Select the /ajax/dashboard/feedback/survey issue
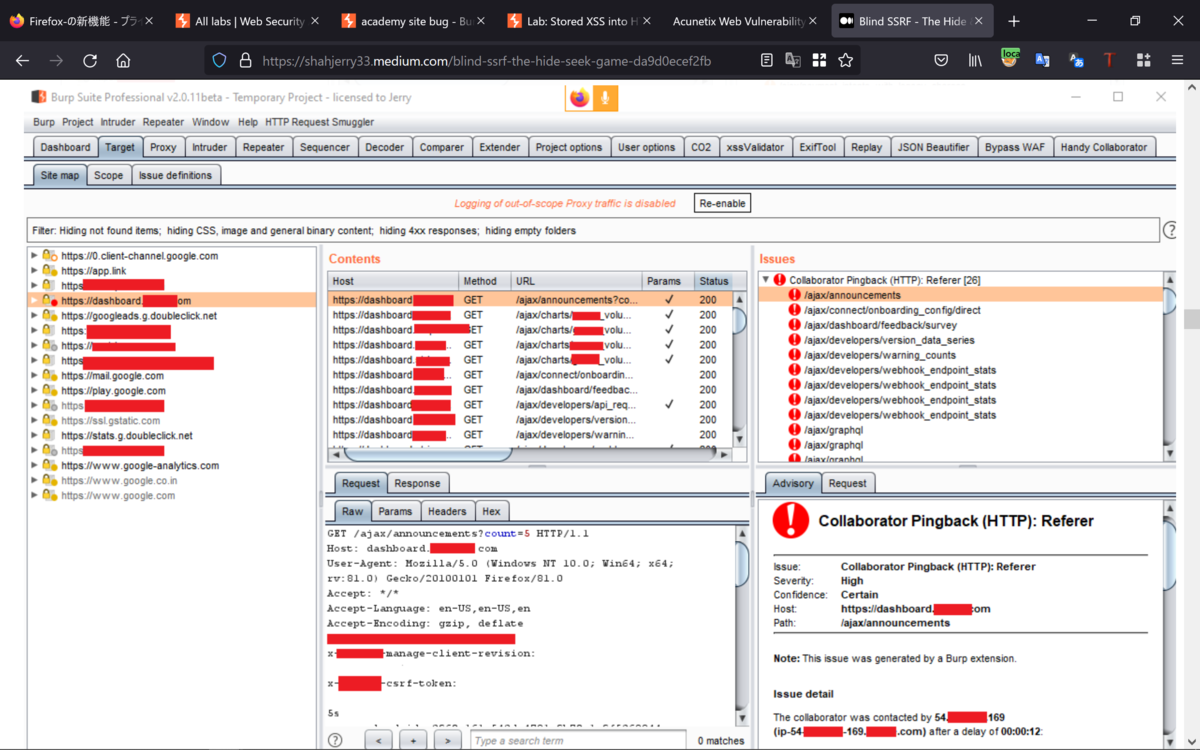The height and width of the screenshot is (750, 1200). point(880,325)
